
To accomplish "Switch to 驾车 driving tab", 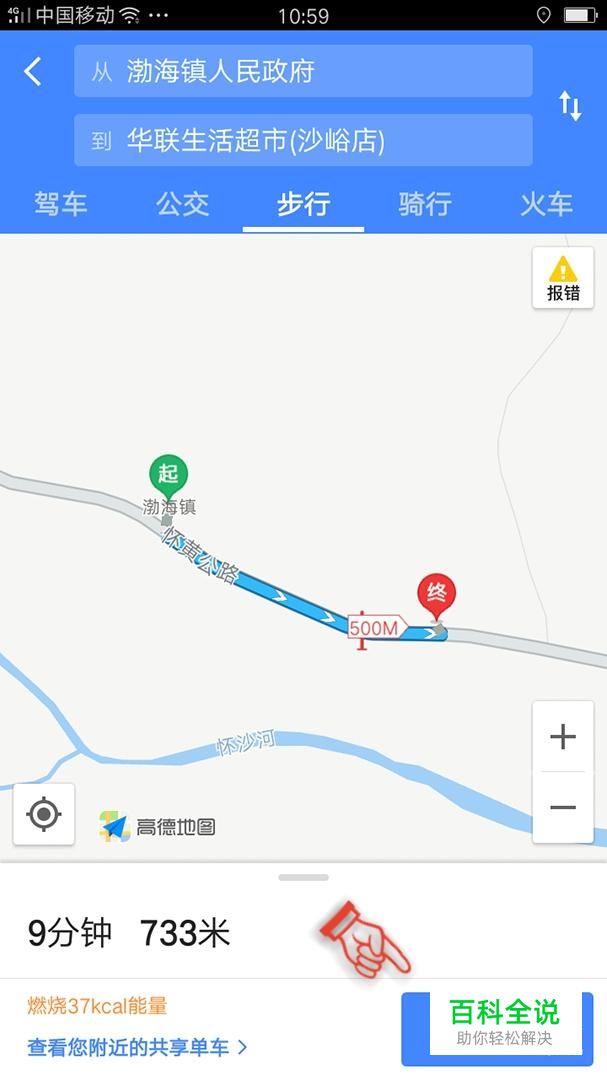I will coord(61,204).
